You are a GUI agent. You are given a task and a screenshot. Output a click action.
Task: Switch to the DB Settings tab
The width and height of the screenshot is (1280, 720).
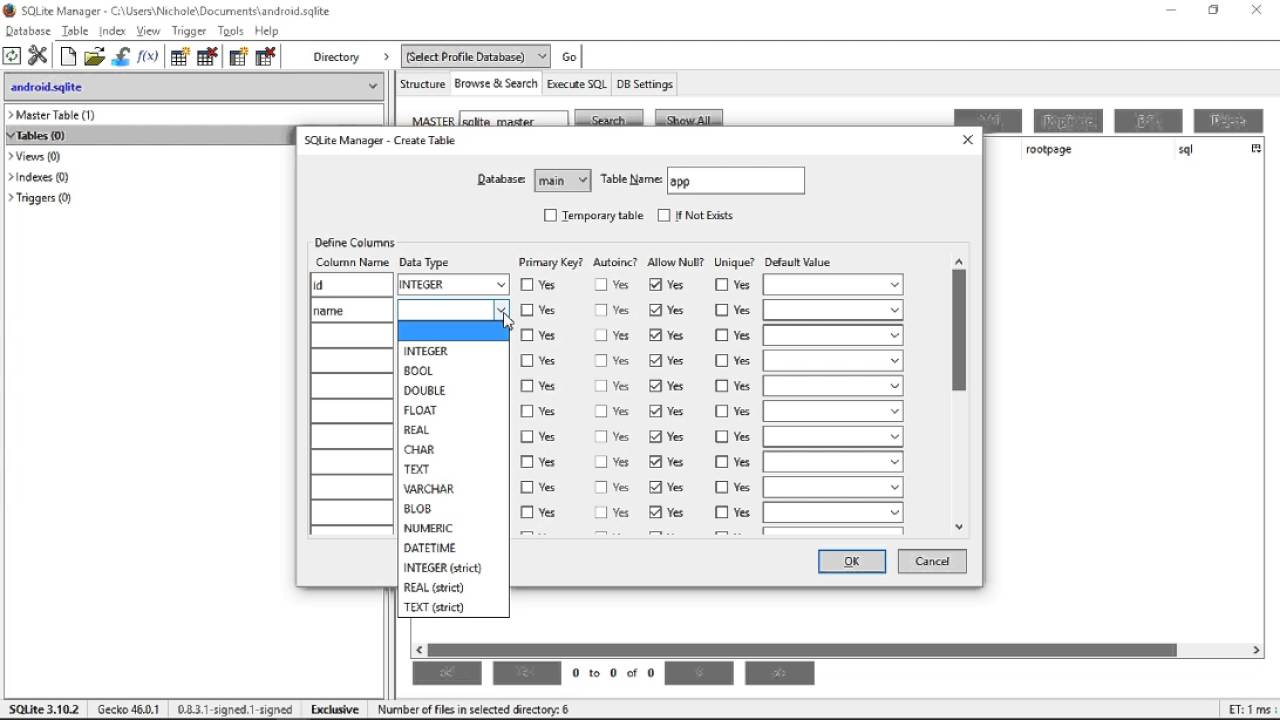click(x=644, y=84)
